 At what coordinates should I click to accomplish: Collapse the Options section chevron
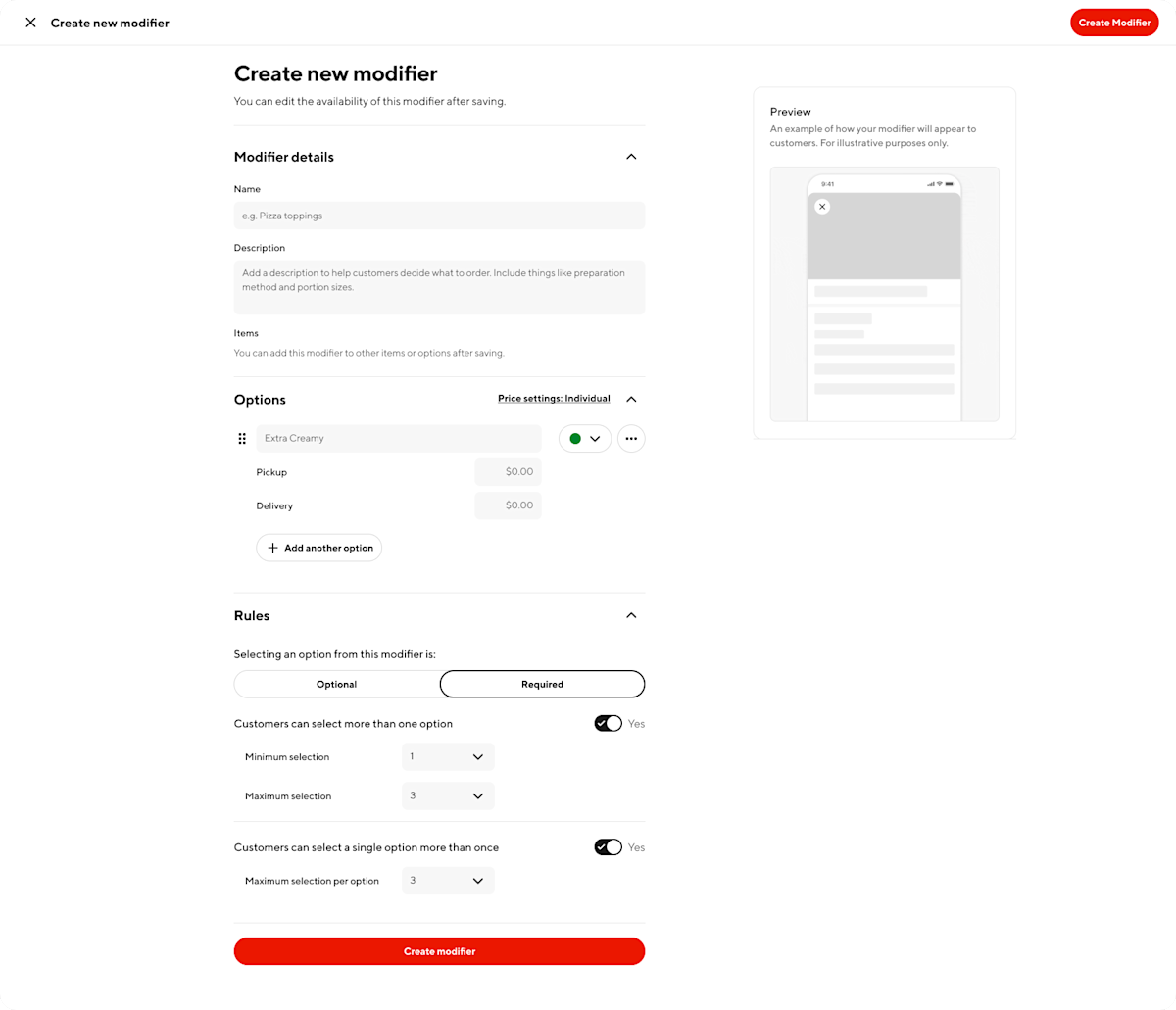(x=631, y=399)
